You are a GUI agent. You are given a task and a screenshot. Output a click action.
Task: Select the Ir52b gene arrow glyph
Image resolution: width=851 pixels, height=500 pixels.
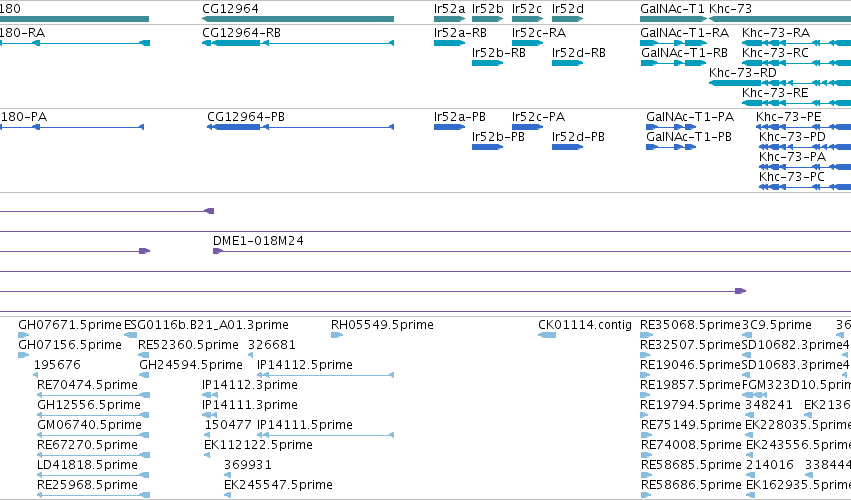(x=488, y=19)
